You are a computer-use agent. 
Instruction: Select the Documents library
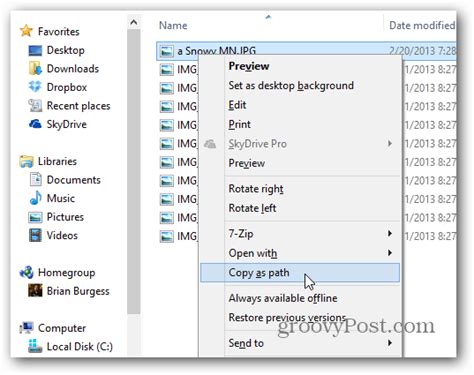74,180
